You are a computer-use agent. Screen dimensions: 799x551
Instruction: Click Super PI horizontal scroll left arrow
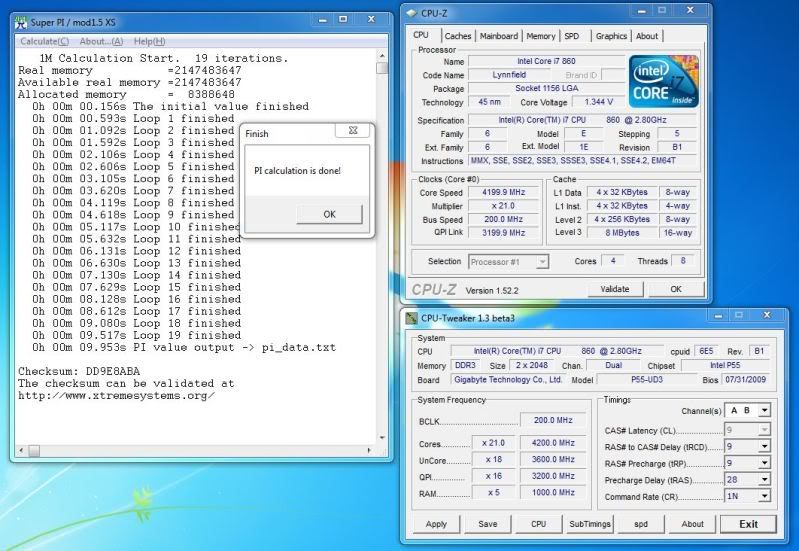pos(21,451)
